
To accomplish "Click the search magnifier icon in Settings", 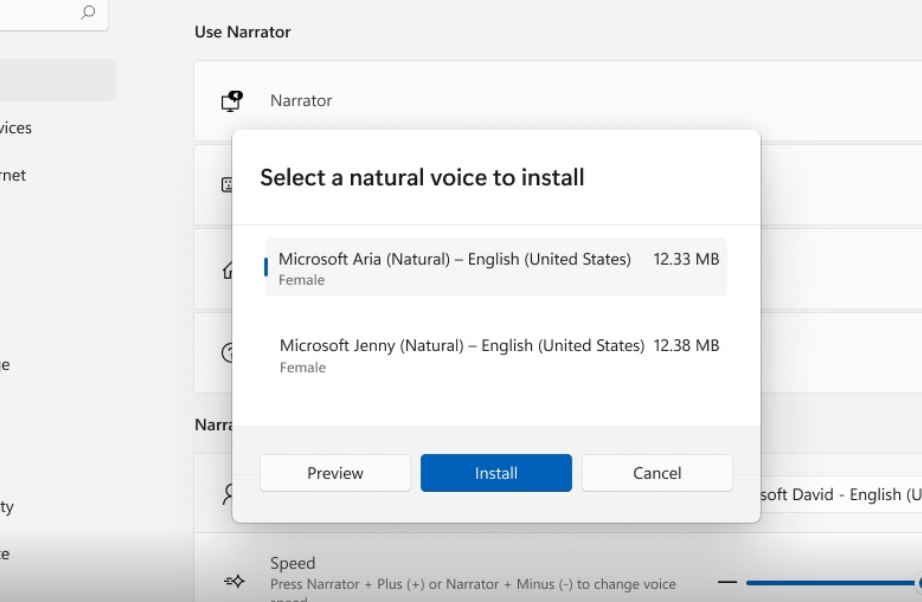I will 88,12.
